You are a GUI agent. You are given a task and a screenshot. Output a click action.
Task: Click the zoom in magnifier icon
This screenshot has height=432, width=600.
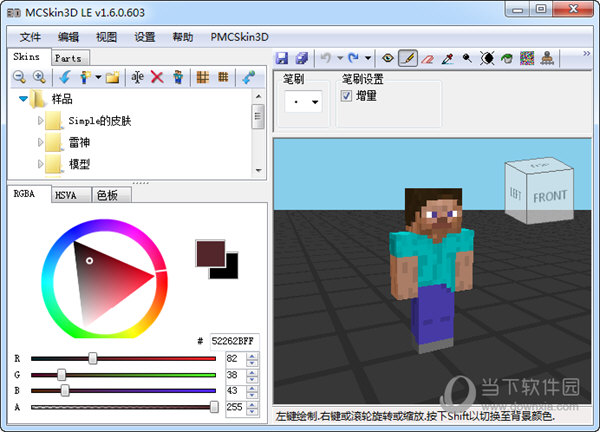pos(39,77)
